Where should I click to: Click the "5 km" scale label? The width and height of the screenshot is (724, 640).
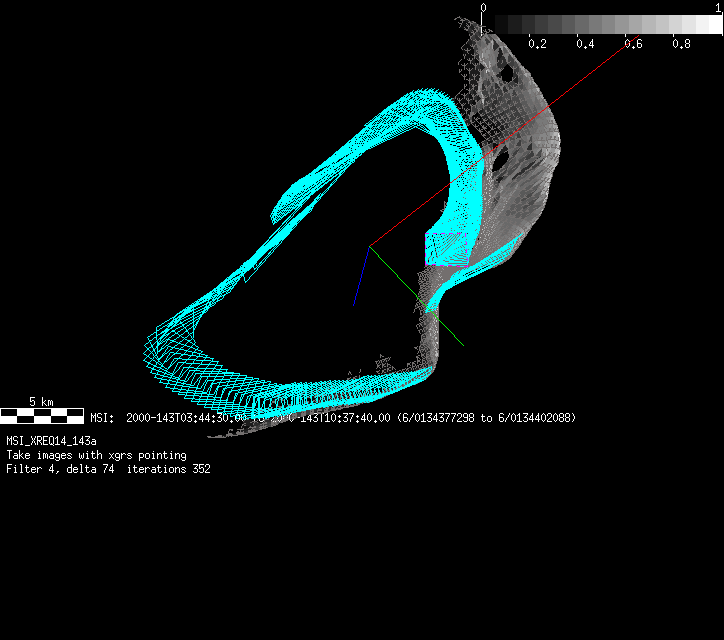[41, 401]
